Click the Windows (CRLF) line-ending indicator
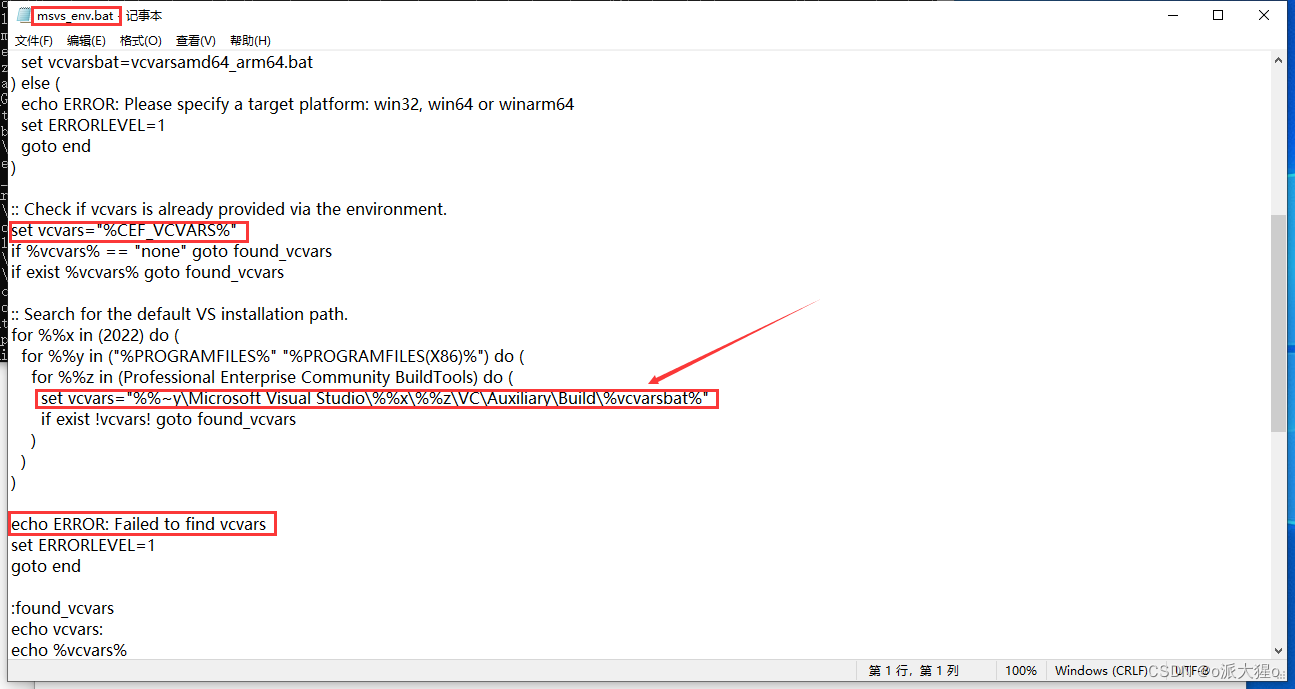Screen dimensions: 1295x689 (1102, 670)
